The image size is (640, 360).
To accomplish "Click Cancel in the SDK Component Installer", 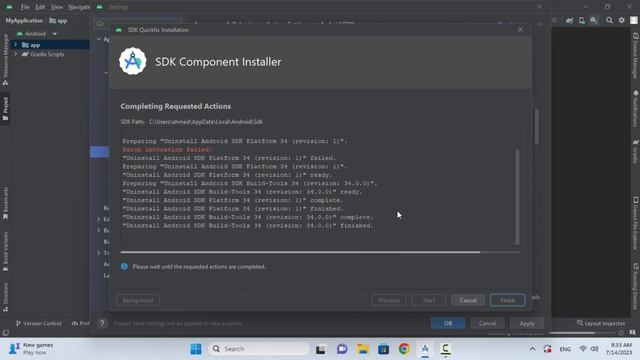I will point(468,300).
